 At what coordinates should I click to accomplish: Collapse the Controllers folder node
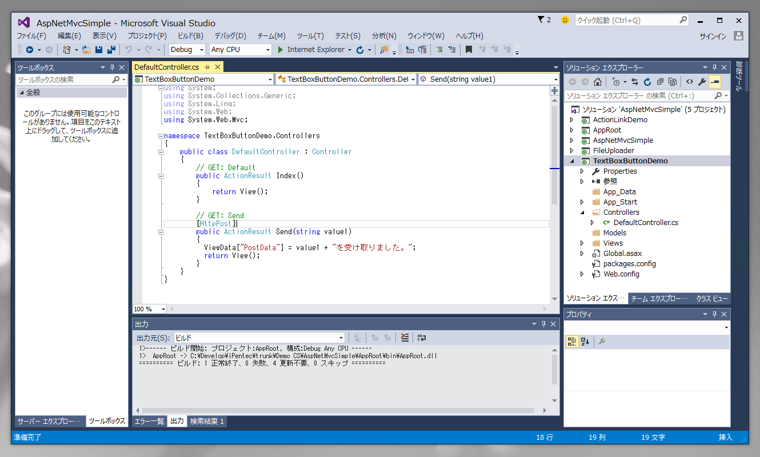coord(582,212)
